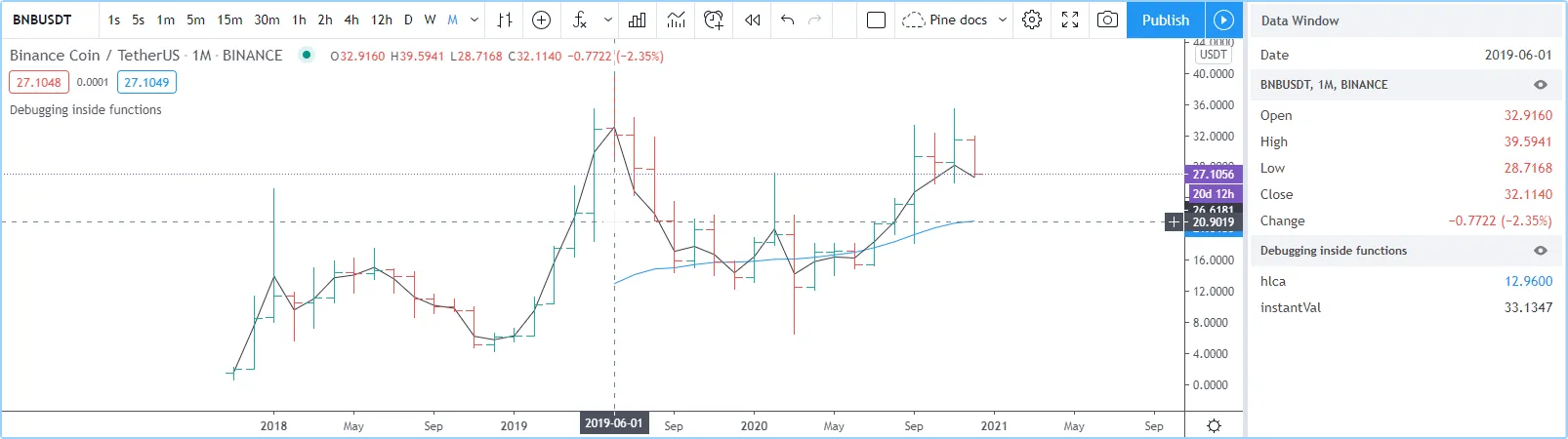This screenshot has width=1568, height=439.
Task: Click the green market status dot
Action: [x=307, y=56]
